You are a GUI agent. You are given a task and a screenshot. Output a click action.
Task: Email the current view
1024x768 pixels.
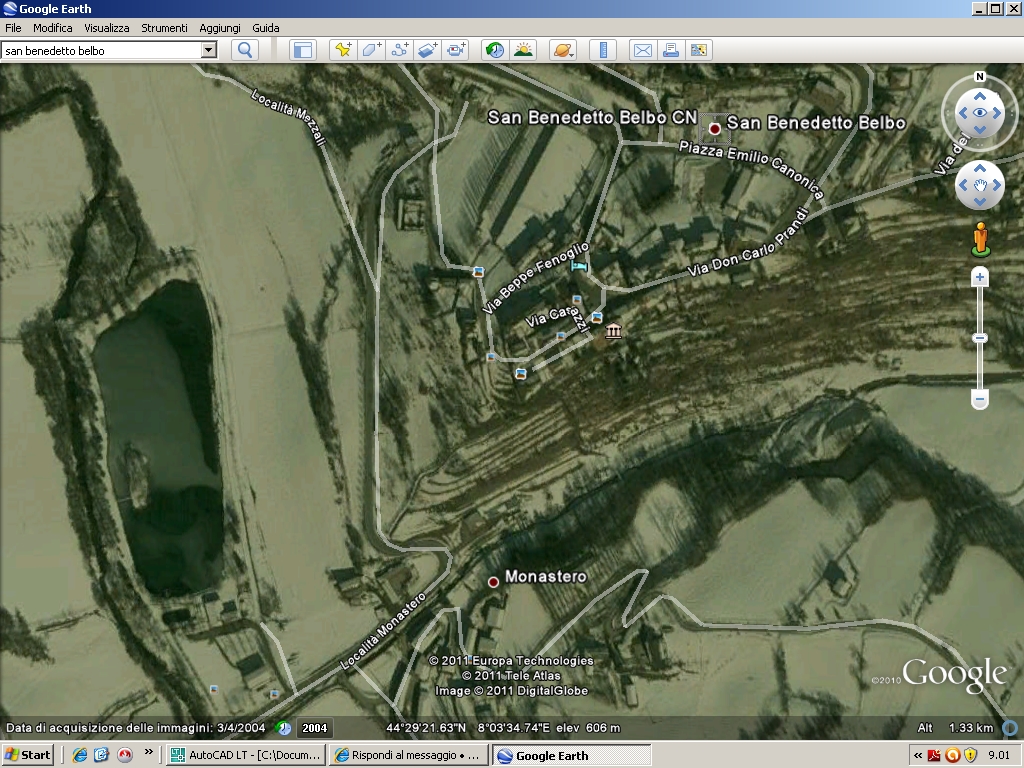click(642, 50)
